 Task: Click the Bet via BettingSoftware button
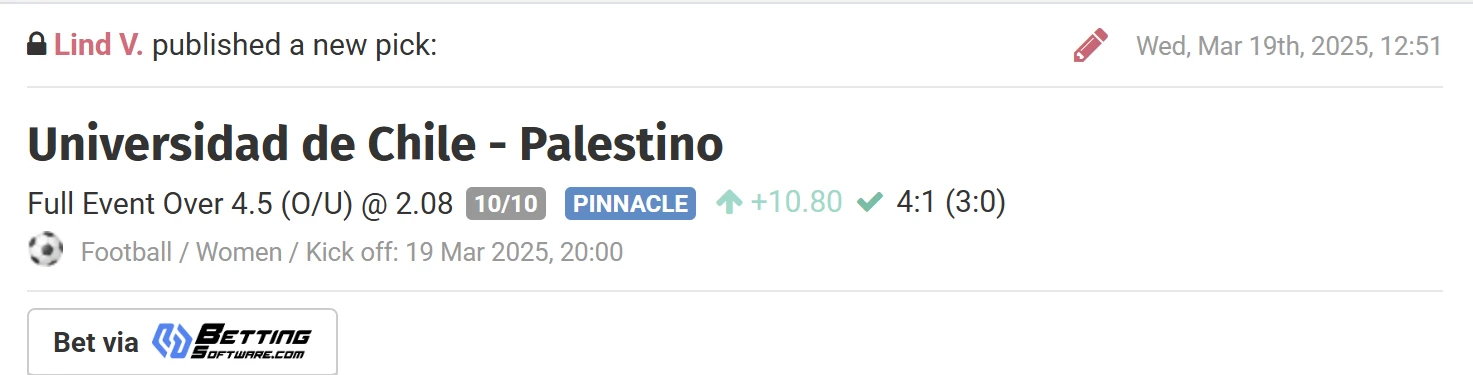point(182,342)
